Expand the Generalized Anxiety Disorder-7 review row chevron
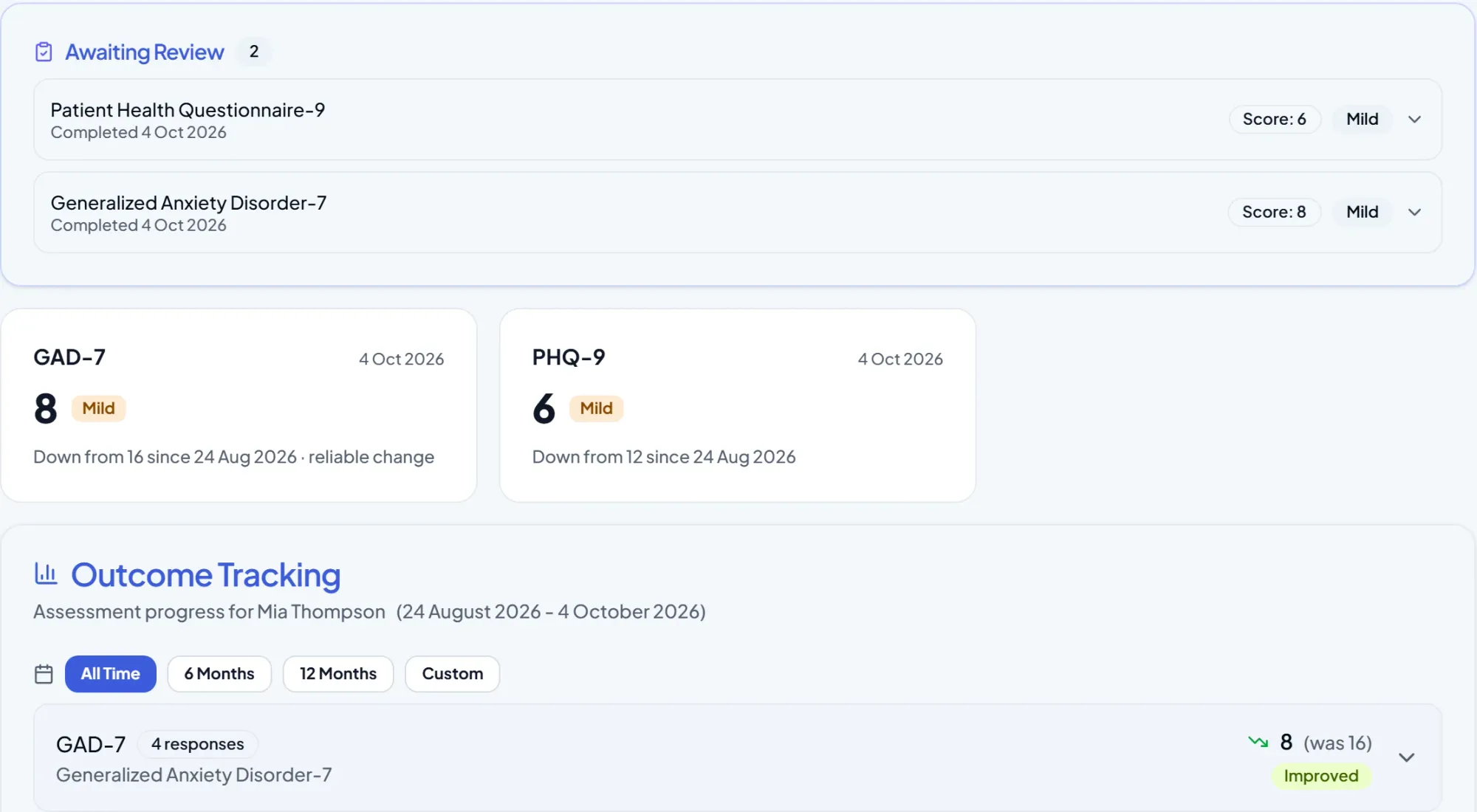 [x=1414, y=213]
